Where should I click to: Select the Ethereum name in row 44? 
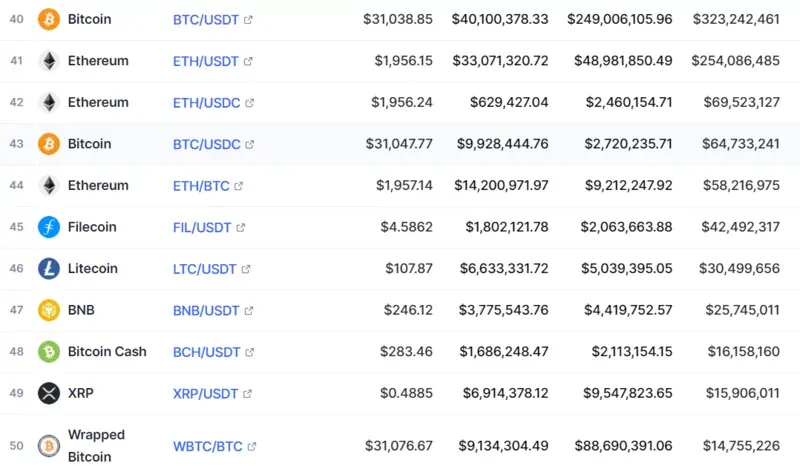[98, 185]
